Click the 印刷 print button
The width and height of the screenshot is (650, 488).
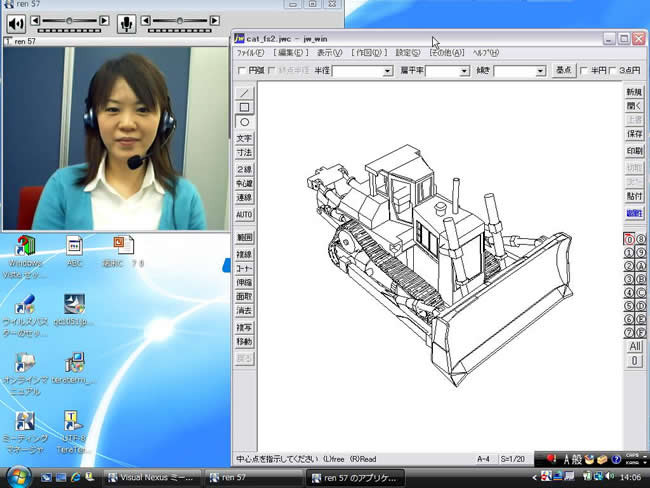(x=634, y=151)
